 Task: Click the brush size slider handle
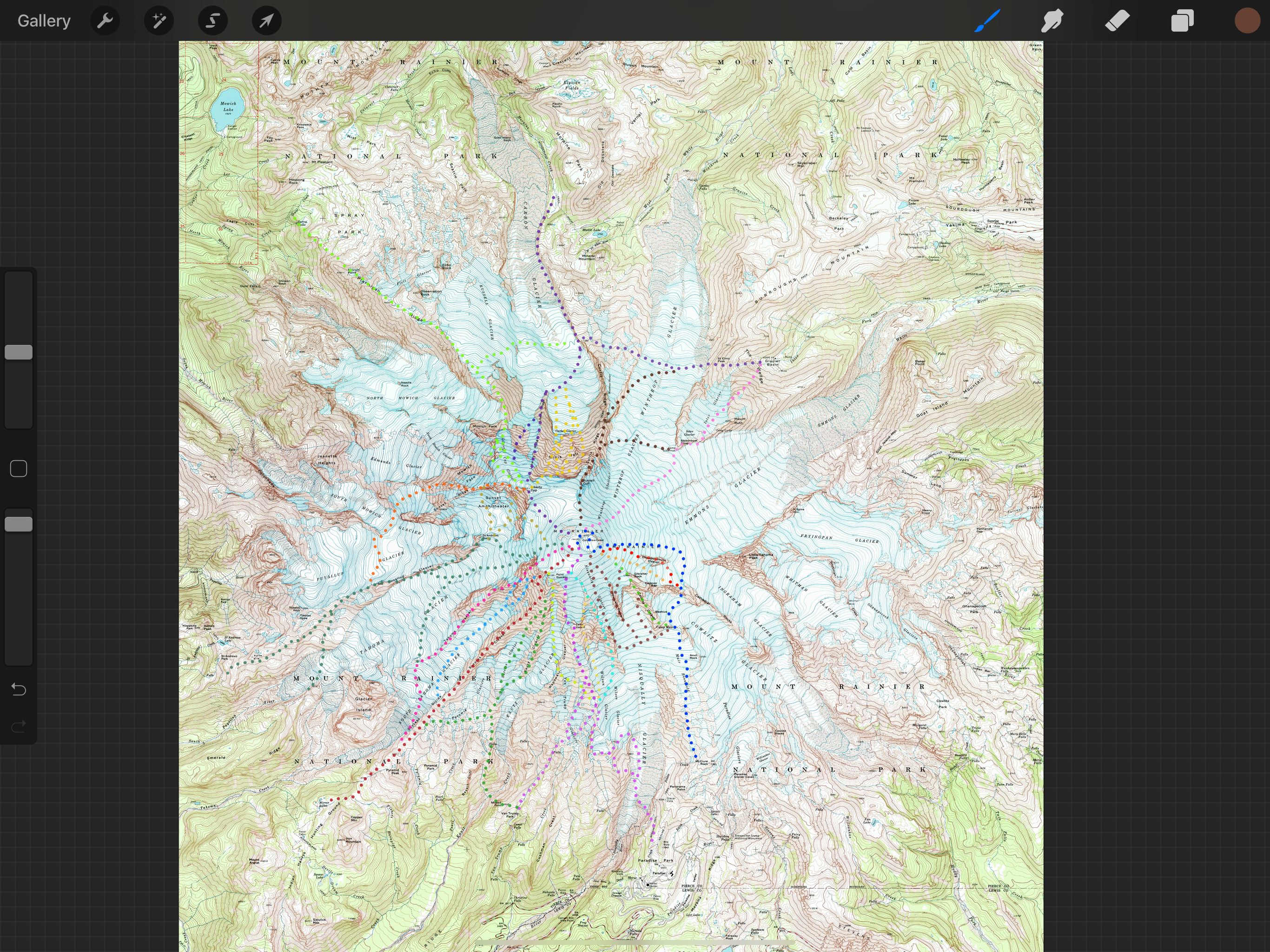pyautogui.click(x=19, y=352)
